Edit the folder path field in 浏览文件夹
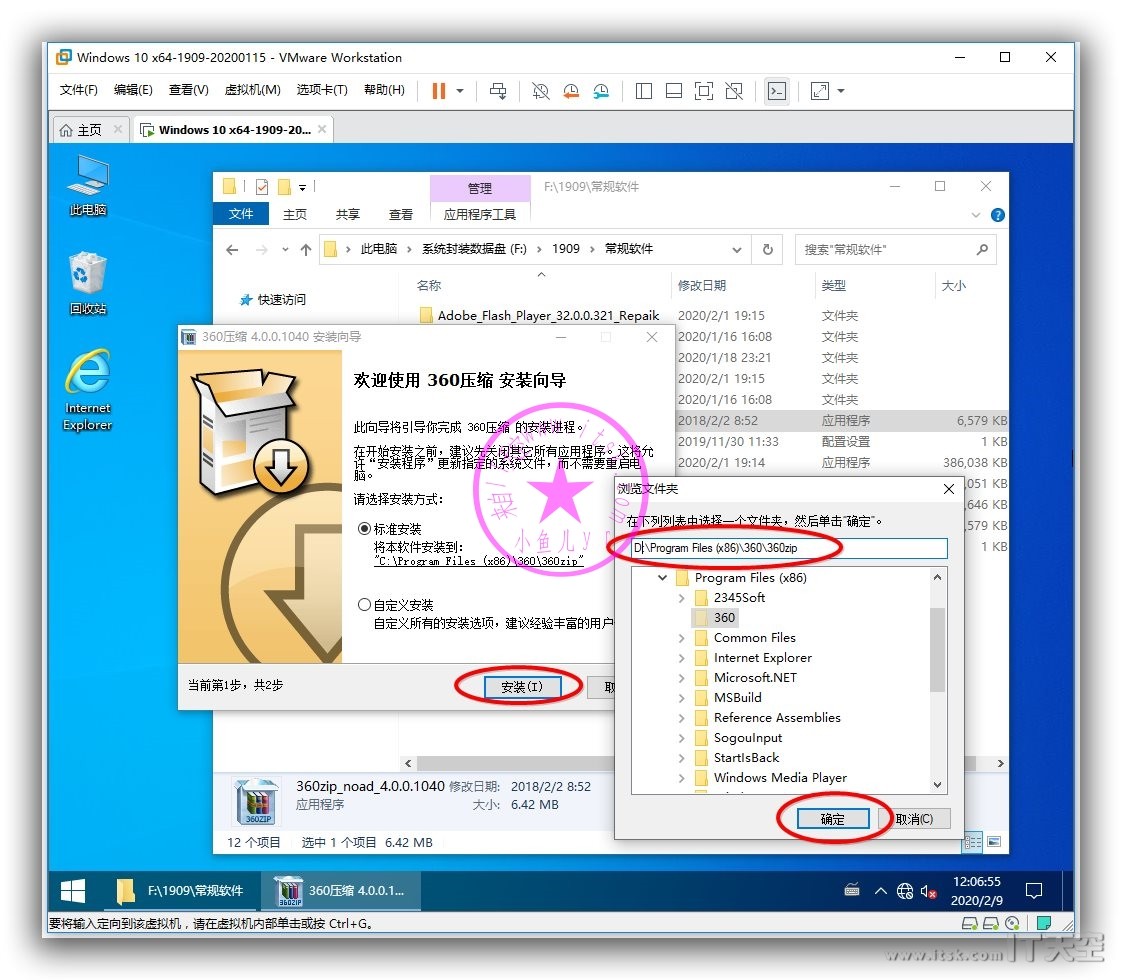The height and width of the screenshot is (980, 1122). coord(789,548)
